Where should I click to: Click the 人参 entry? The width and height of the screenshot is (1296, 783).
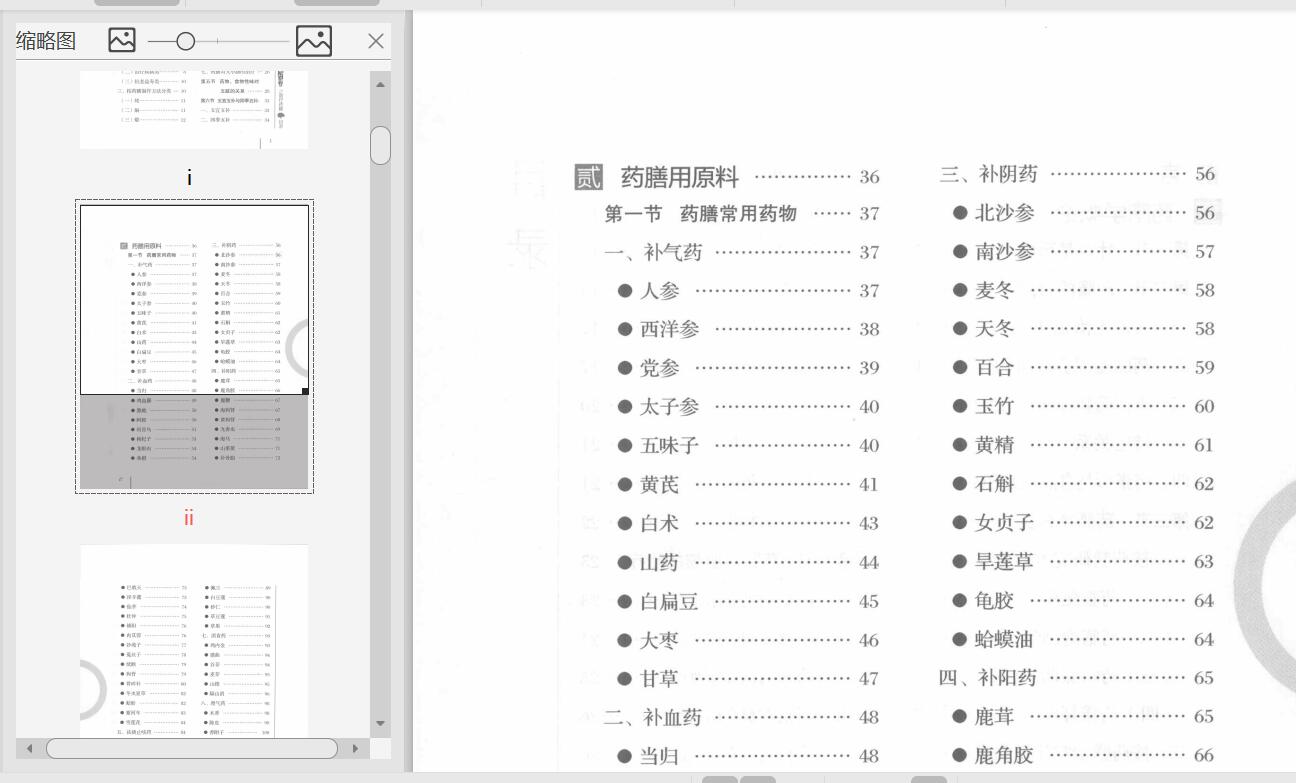pyautogui.click(x=748, y=291)
